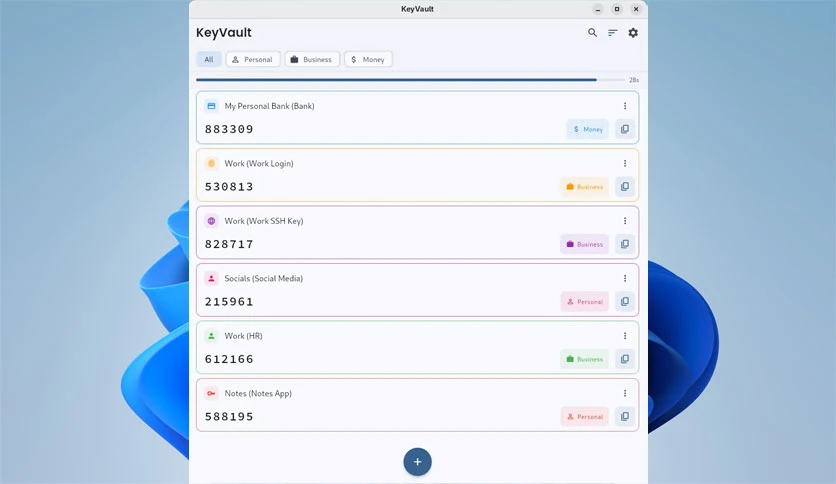Select the code 215961
The height and width of the screenshot is (484, 836).
pyautogui.click(x=229, y=302)
